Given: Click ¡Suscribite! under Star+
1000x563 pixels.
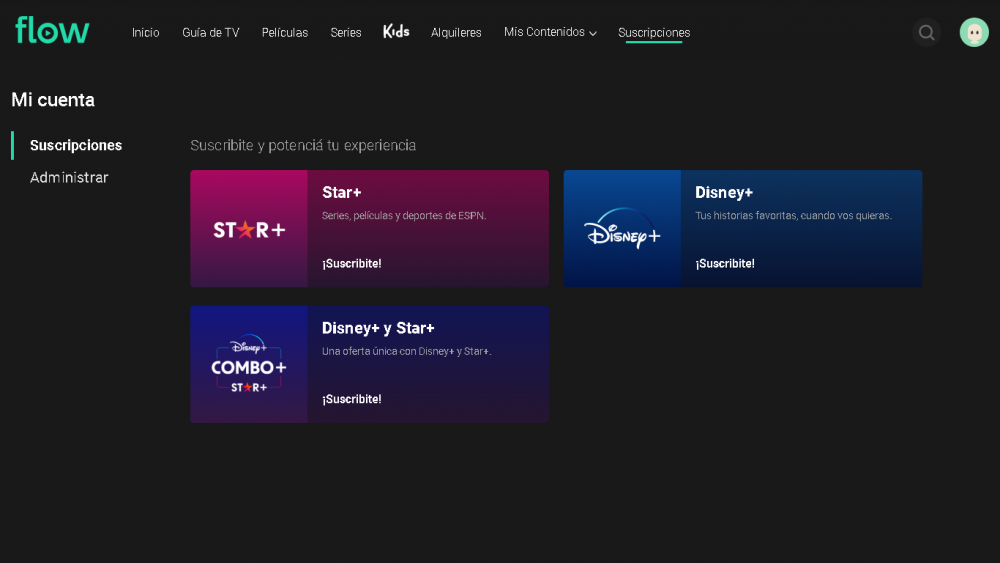Looking at the screenshot, I should point(352,264).
